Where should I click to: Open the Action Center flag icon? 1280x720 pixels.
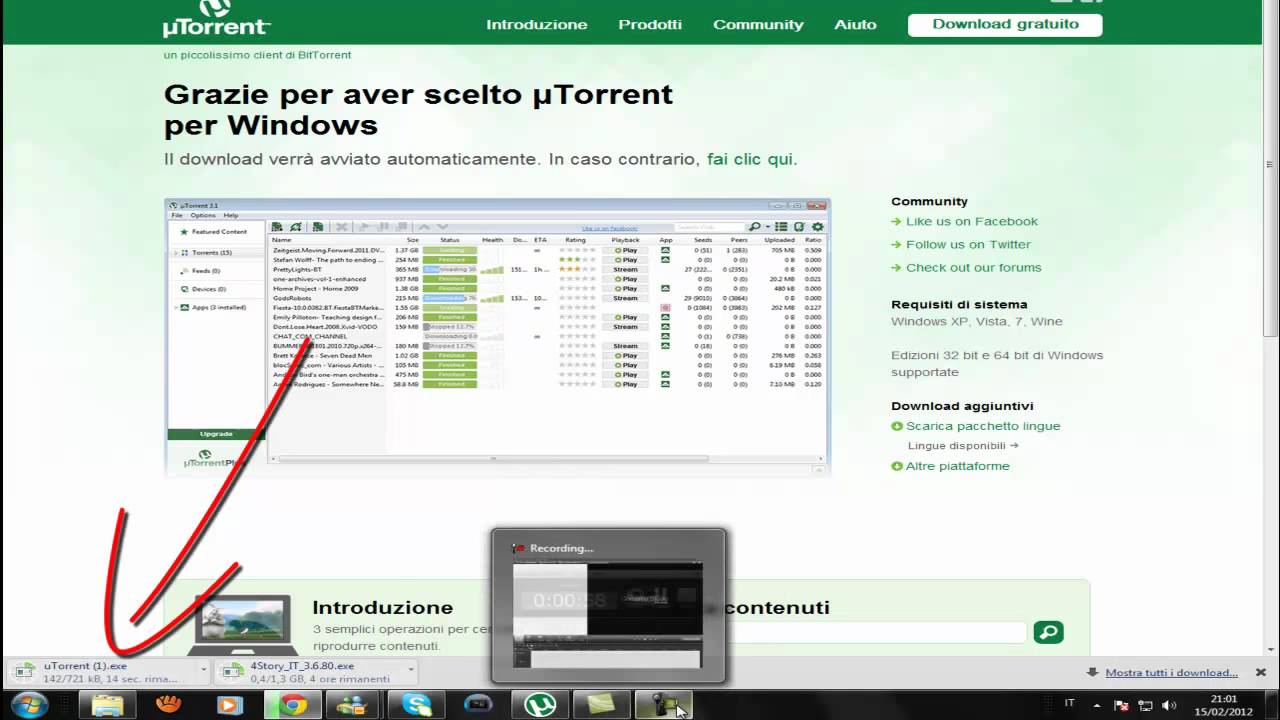click(1121, 705)
